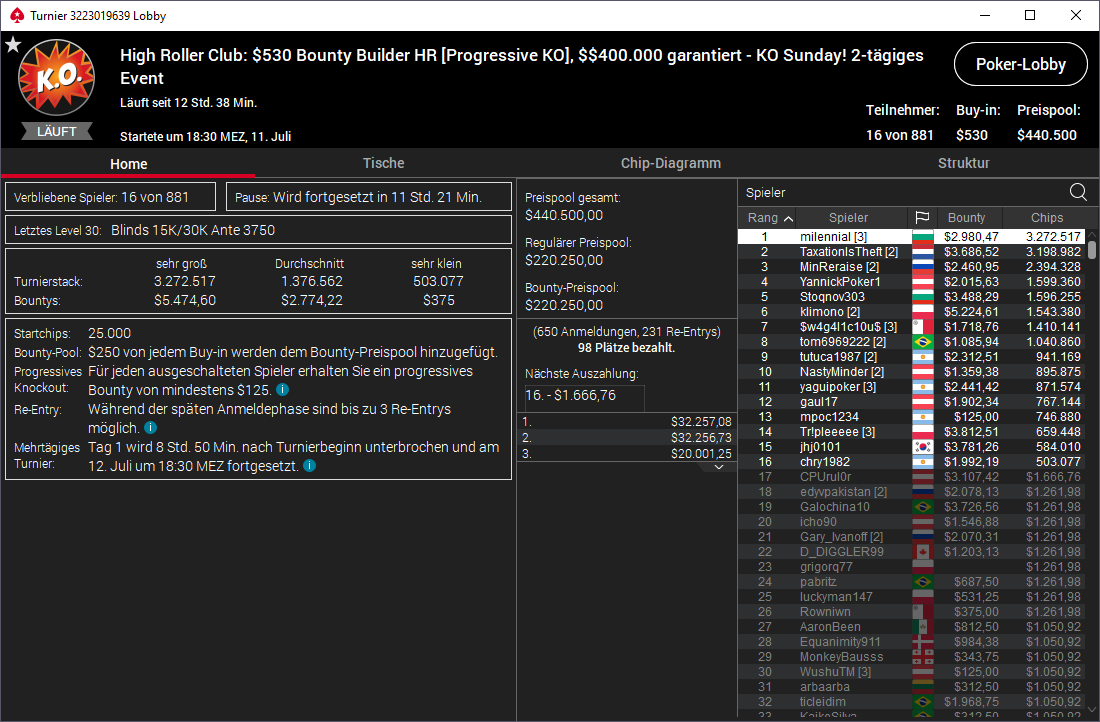This screenshot has width=1100, height=722.
Task: Select player yaguipoker [3]
Action: coord(911,387)
